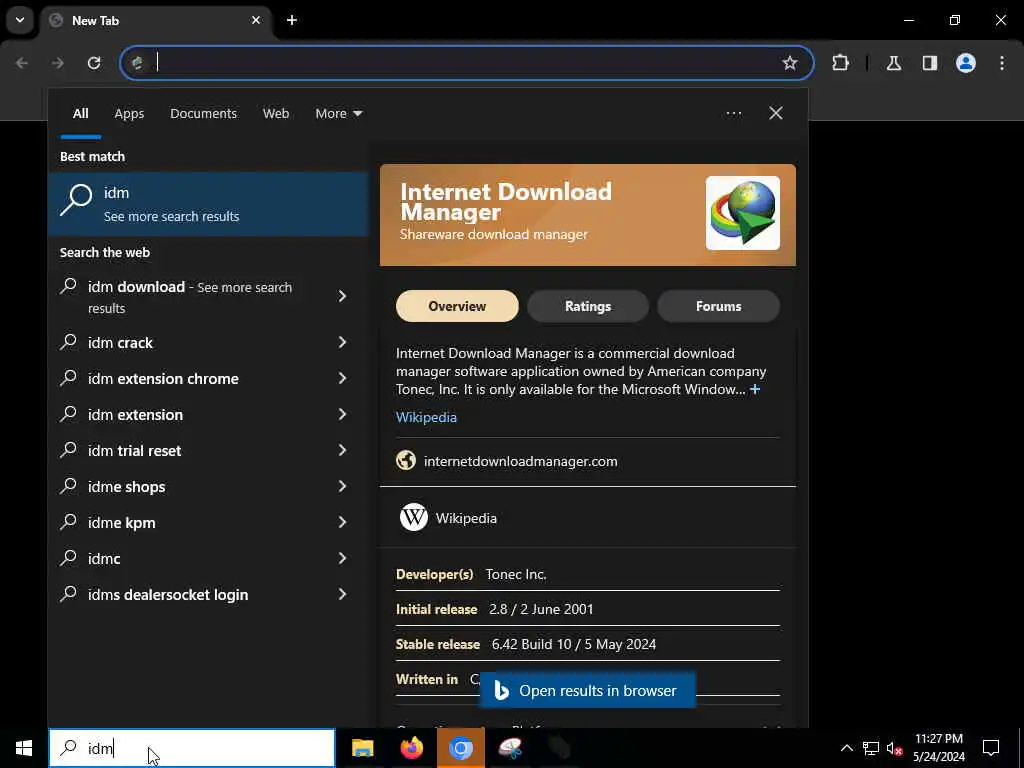Image resolution: width=1024 pixels, height=768 pixels.
Task: Click the Chrome back arrow
Action: (22, 63)
